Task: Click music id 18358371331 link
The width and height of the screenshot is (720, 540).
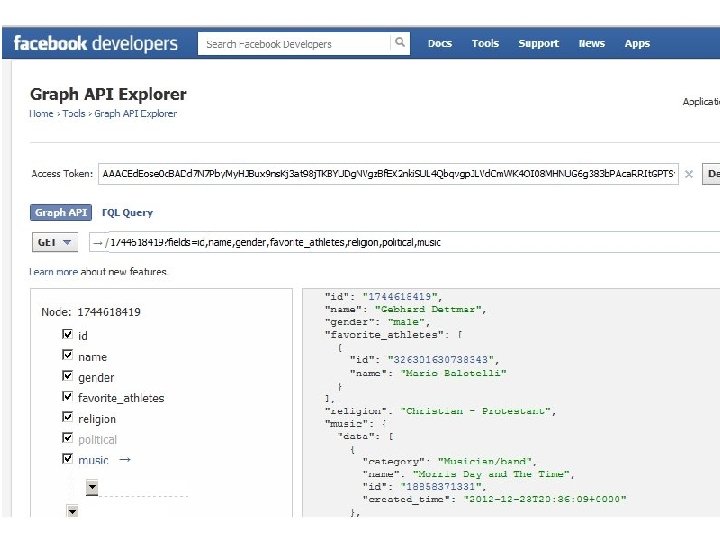Action: tap(441, 486)
